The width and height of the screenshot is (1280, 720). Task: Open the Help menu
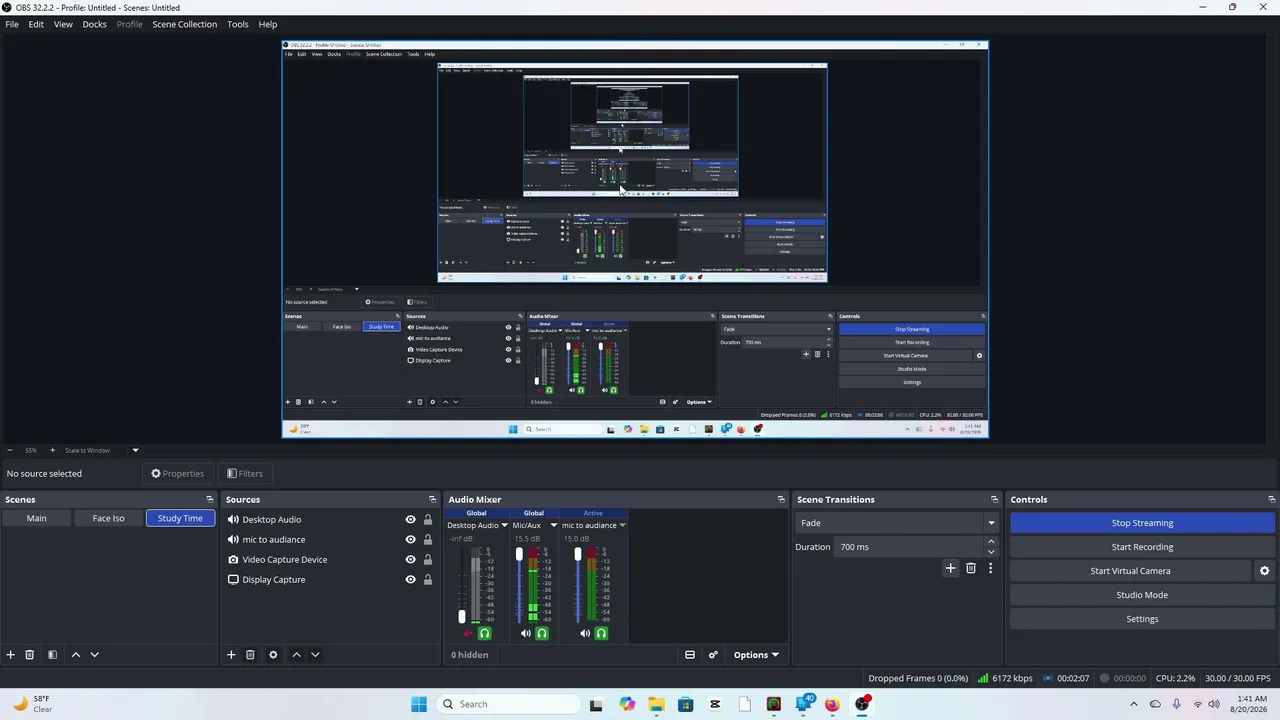268,24
